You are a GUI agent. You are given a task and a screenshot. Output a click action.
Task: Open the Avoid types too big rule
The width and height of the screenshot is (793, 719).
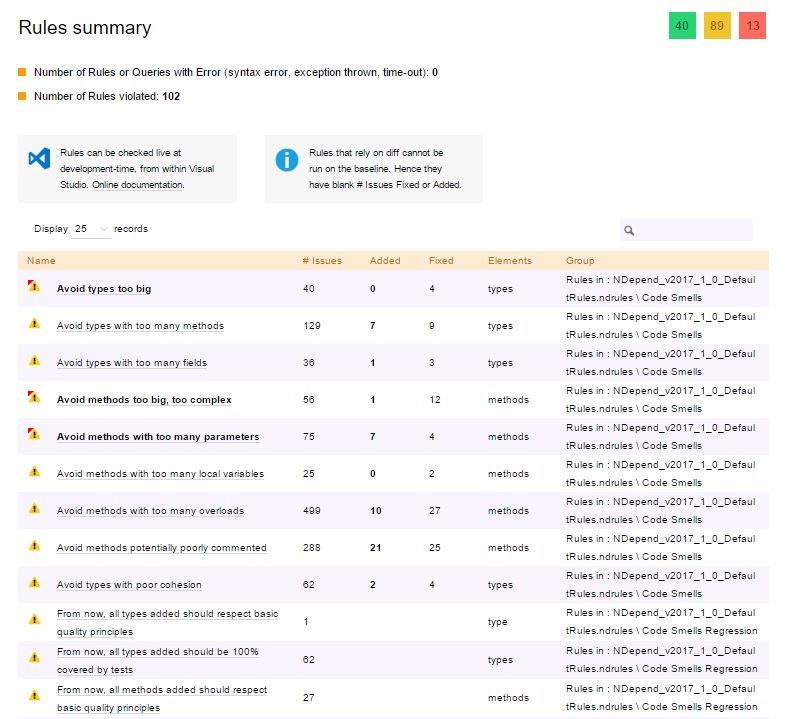[x=104, y=289]
